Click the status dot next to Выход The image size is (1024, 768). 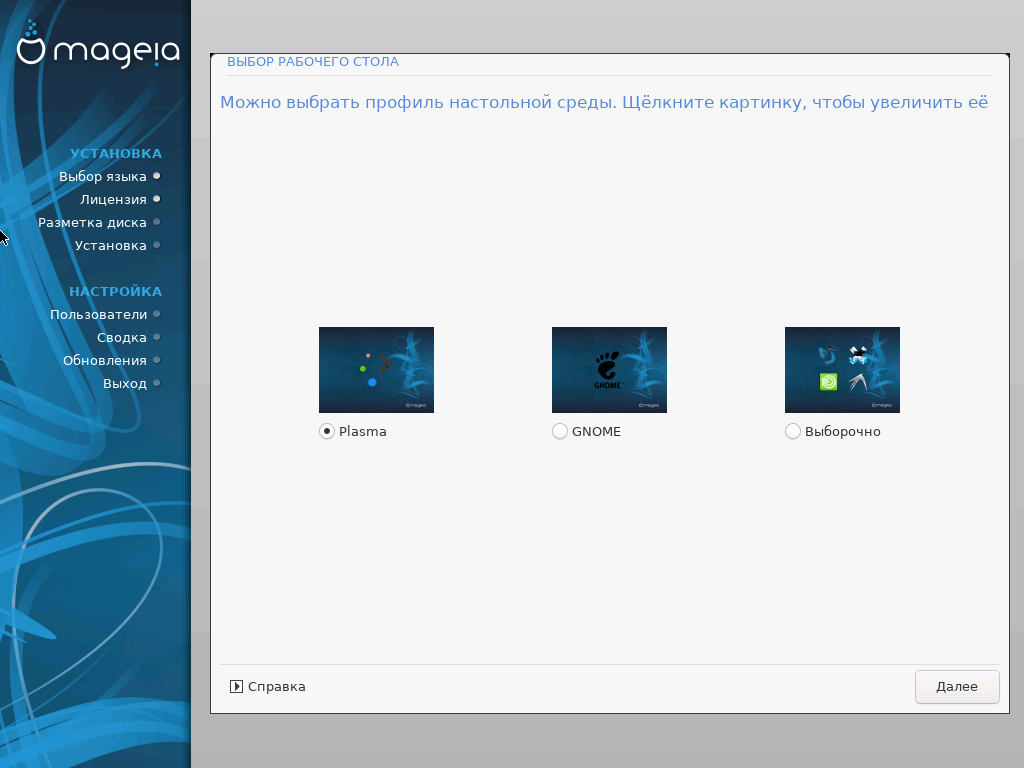157,383
